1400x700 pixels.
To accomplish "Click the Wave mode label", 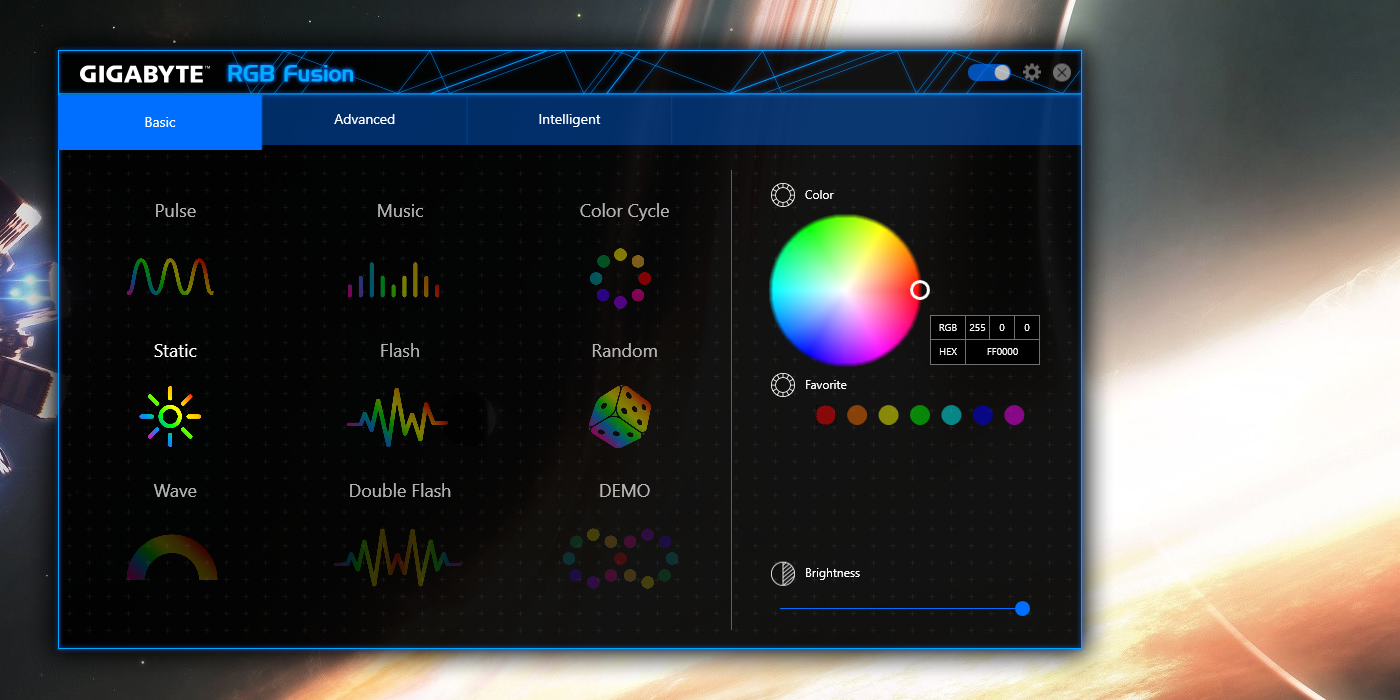I will click(175, 491).
